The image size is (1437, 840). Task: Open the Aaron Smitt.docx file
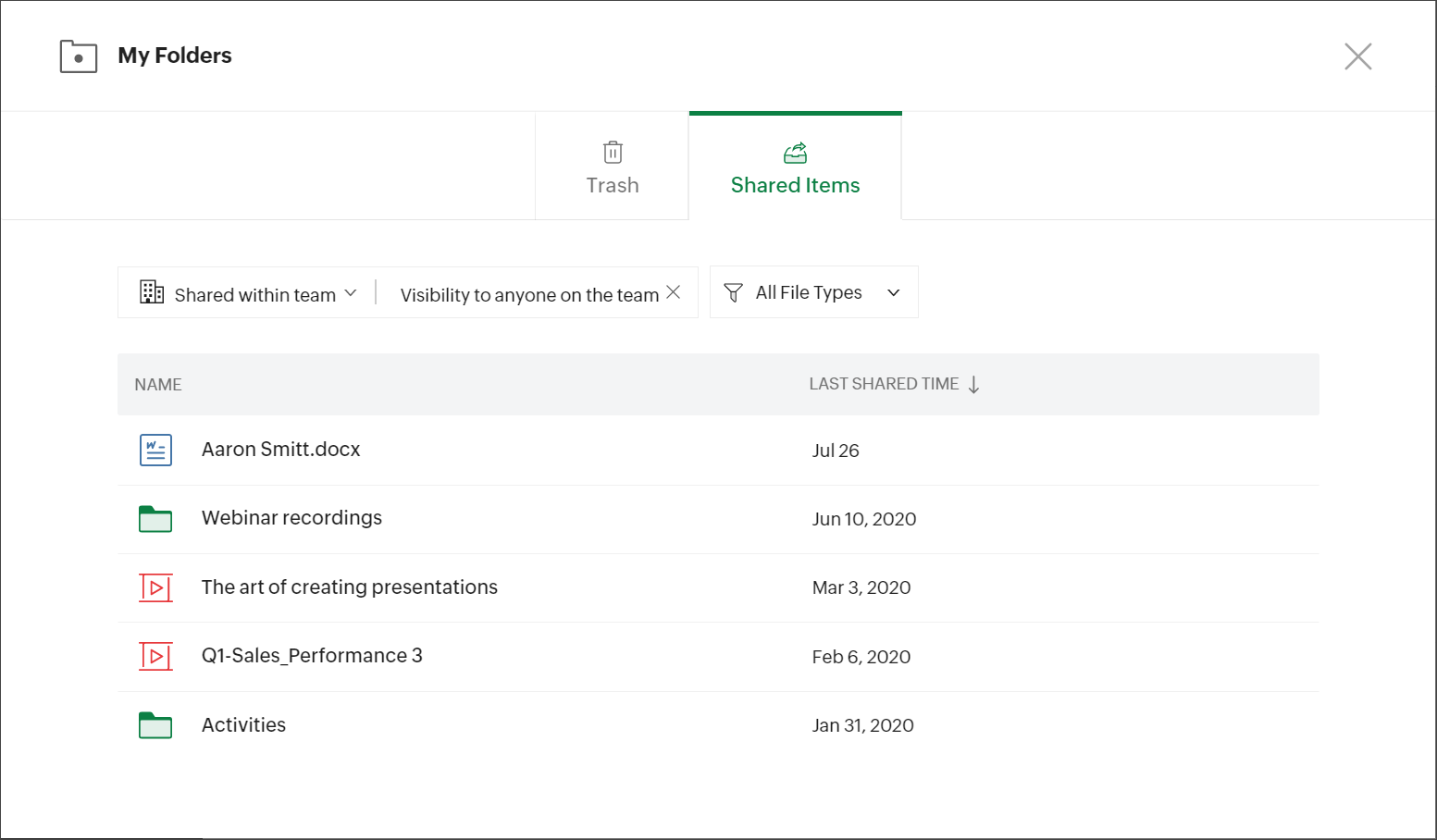(x=280, y=450)
